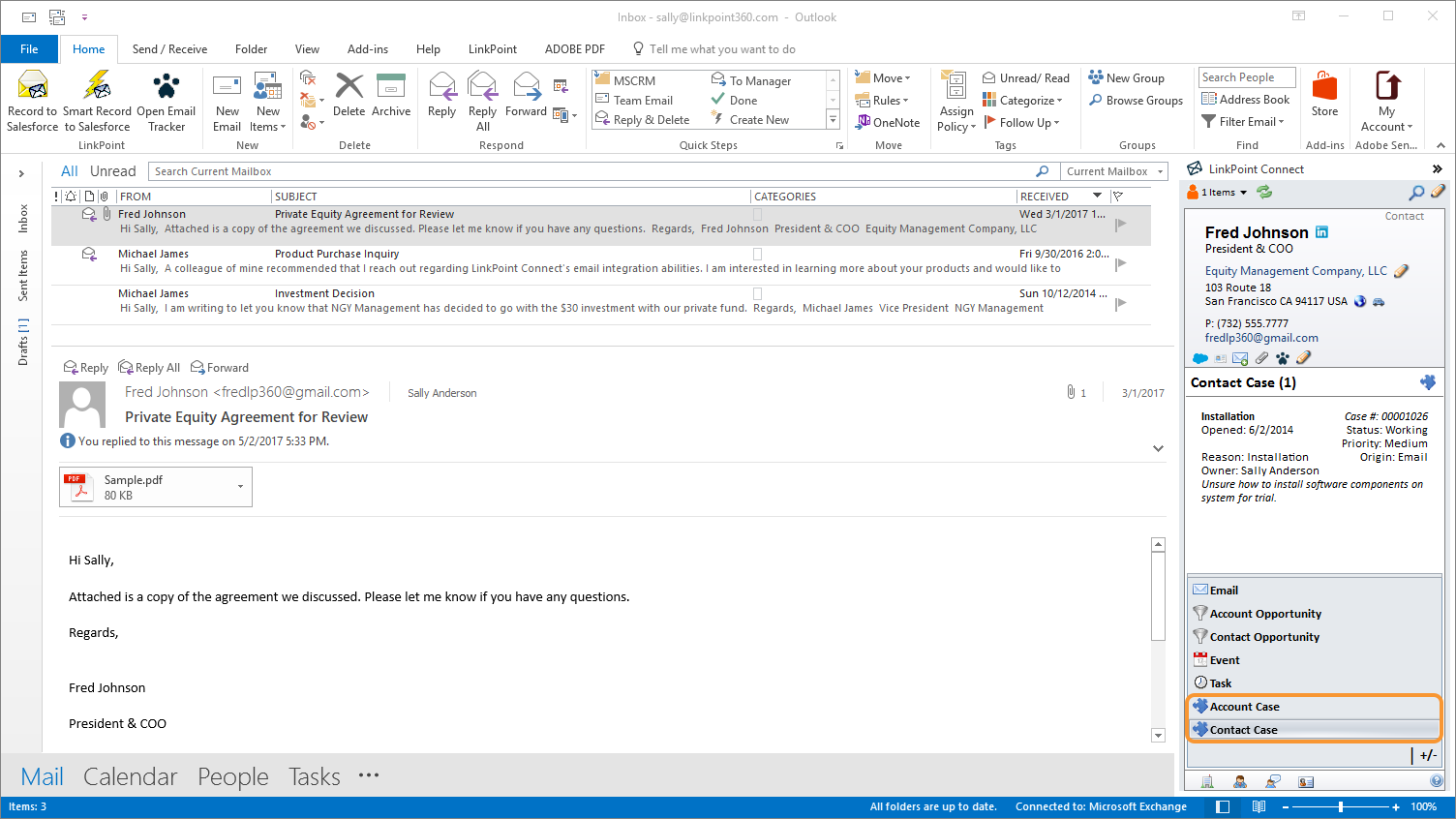Open Rules dropdown

tap(882, 100)
